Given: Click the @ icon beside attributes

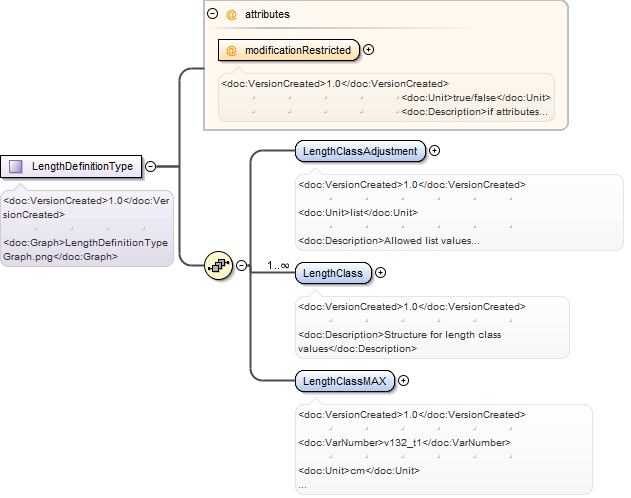Looking at the screenshot, I should (231, 14).
